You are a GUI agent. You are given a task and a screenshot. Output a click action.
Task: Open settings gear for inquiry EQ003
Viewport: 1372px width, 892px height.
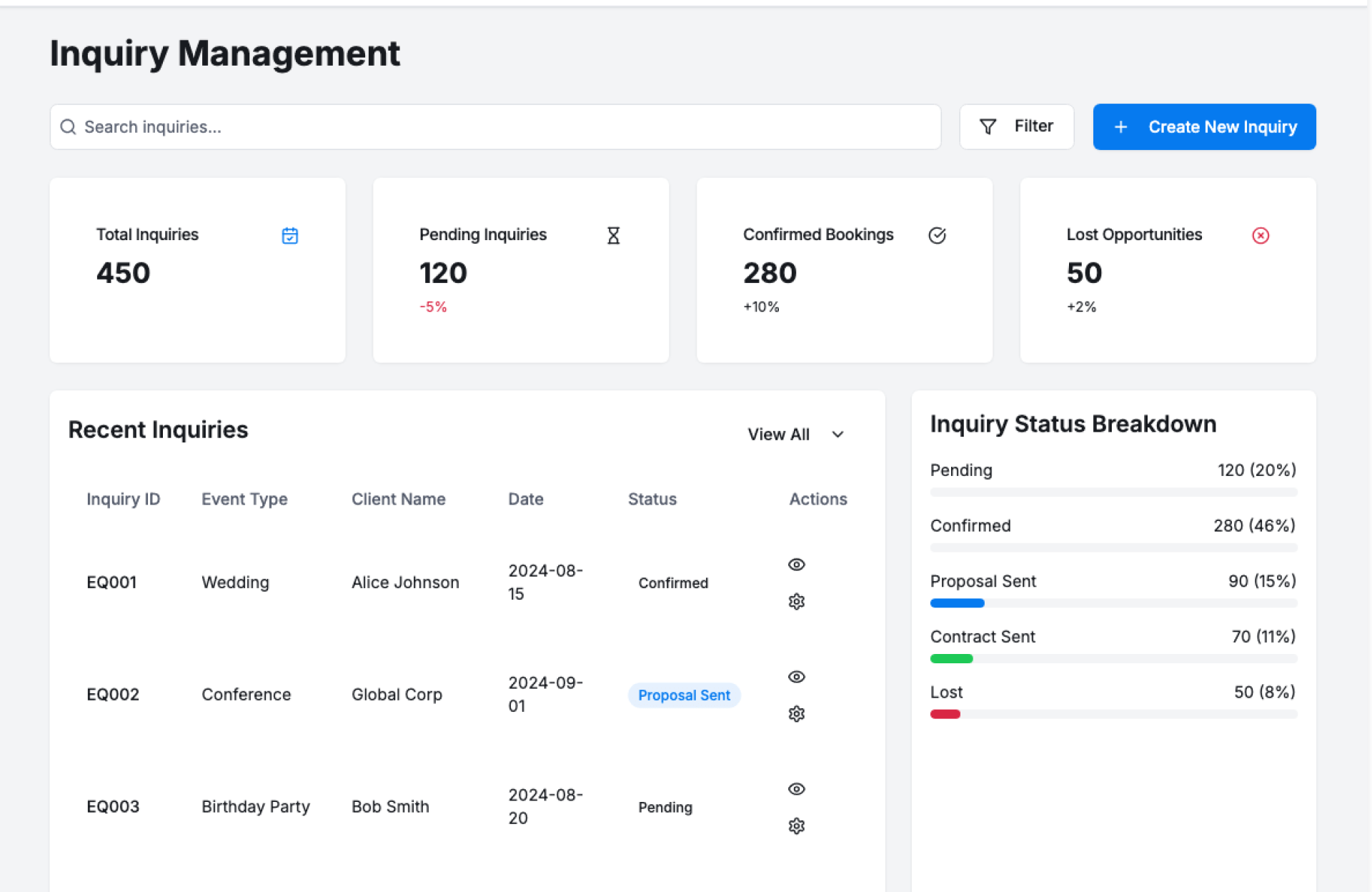tap(796, 826)
